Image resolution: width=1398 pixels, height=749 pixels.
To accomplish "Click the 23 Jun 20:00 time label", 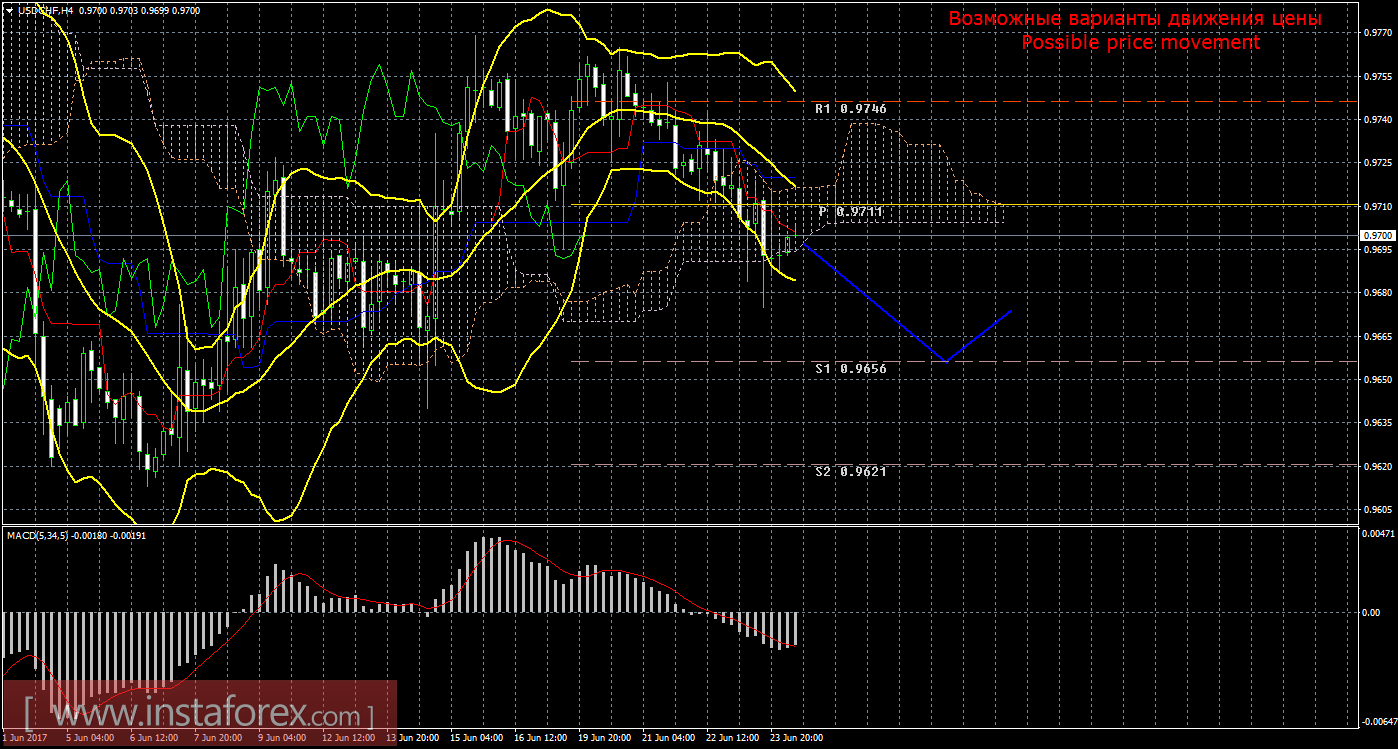I will pos(796,738).
